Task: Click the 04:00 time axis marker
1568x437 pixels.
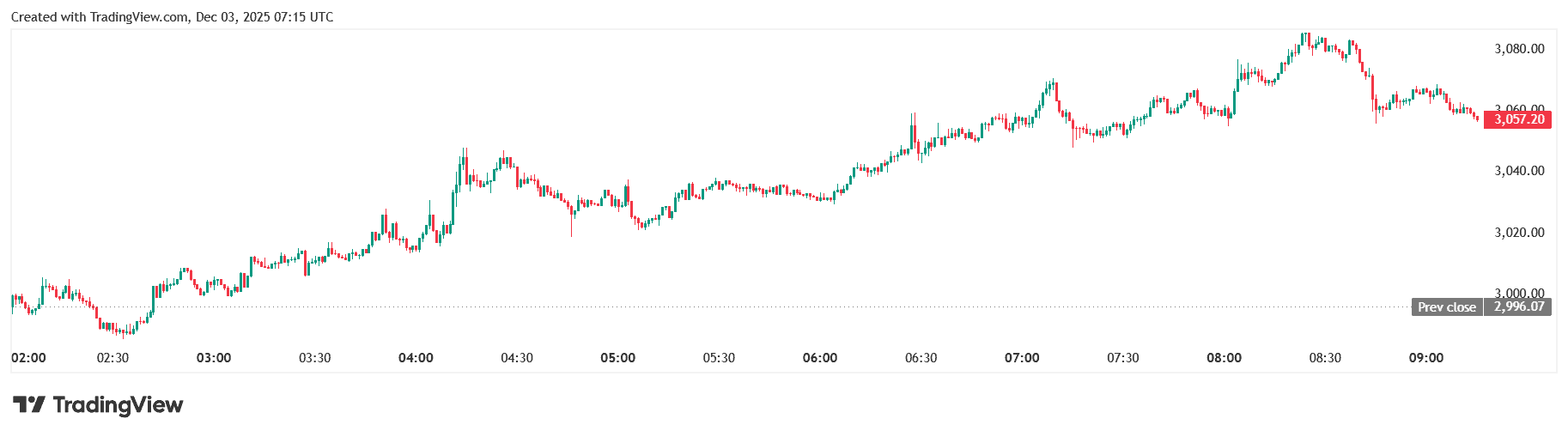Action: click(x=416, y=358)
